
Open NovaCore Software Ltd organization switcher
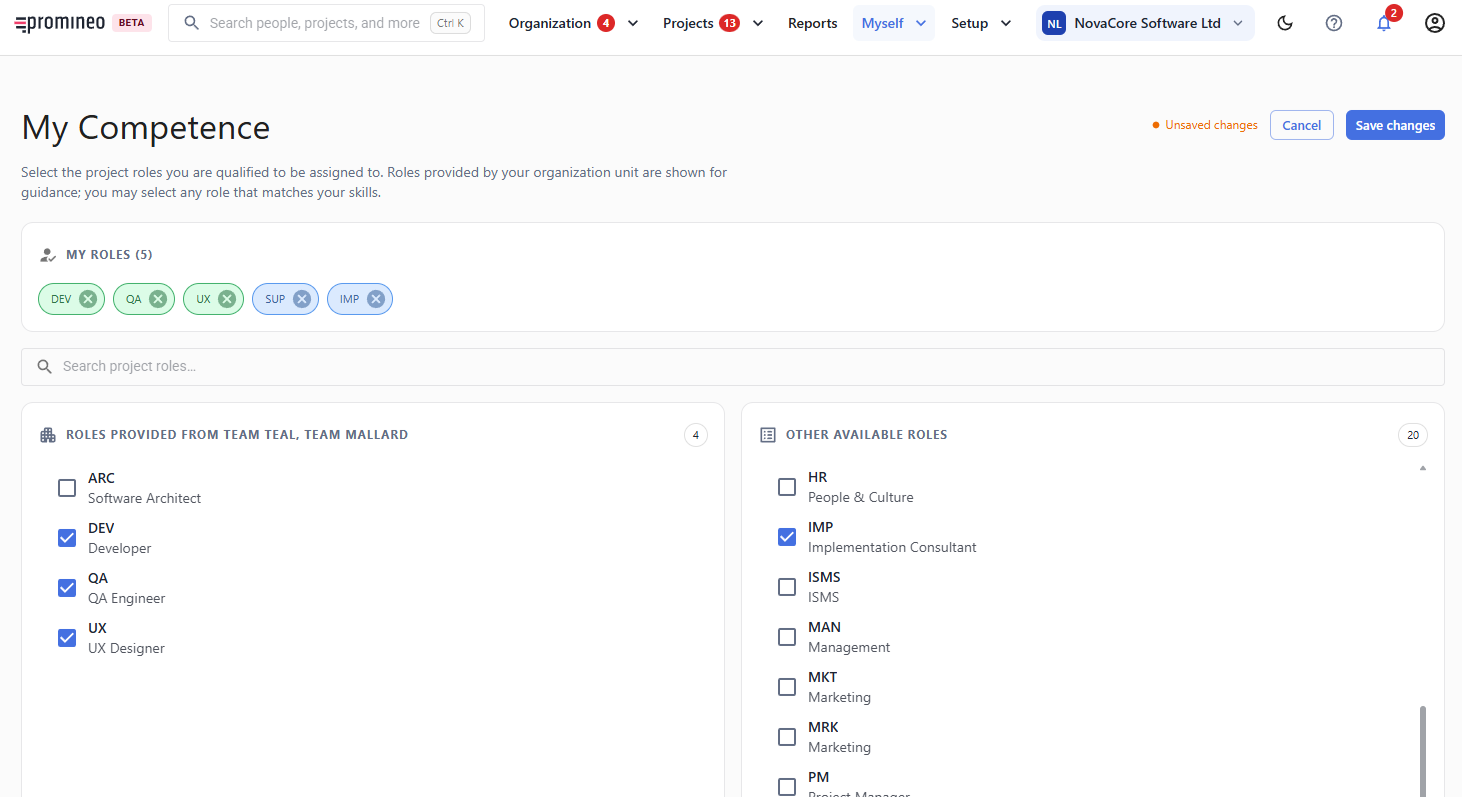tap(1145, 23)
